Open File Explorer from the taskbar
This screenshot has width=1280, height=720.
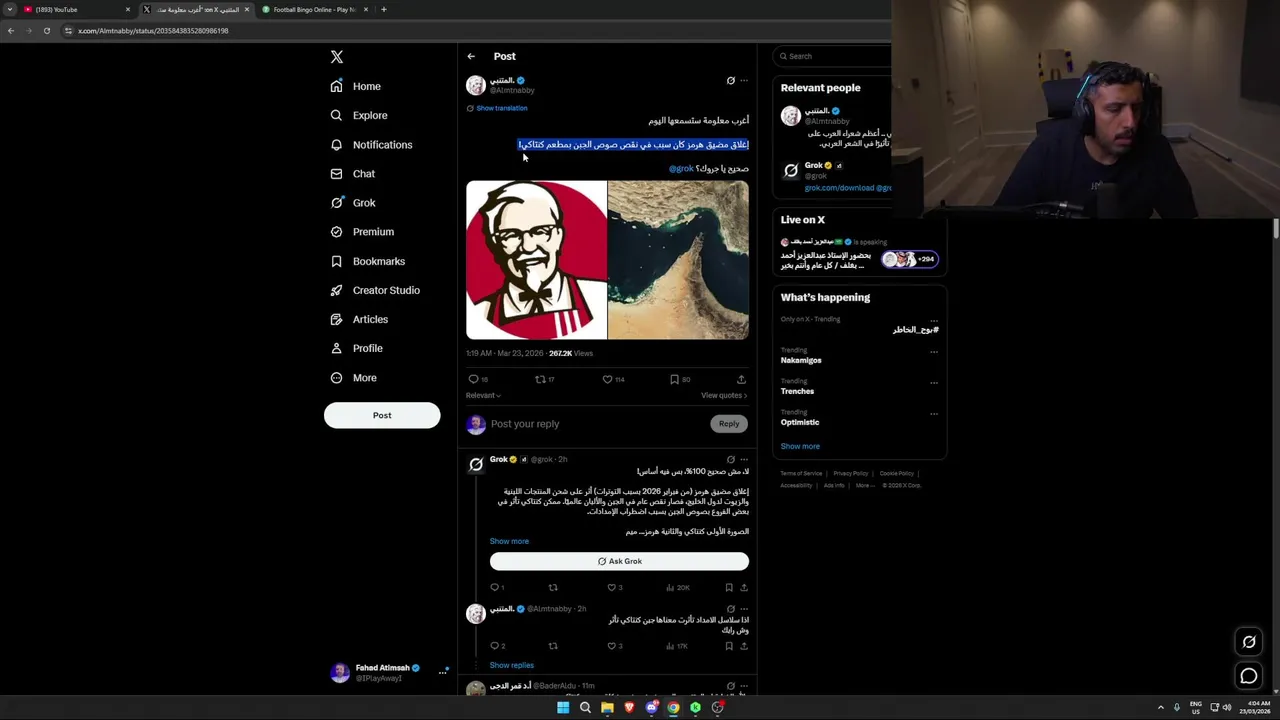(607, 707)
